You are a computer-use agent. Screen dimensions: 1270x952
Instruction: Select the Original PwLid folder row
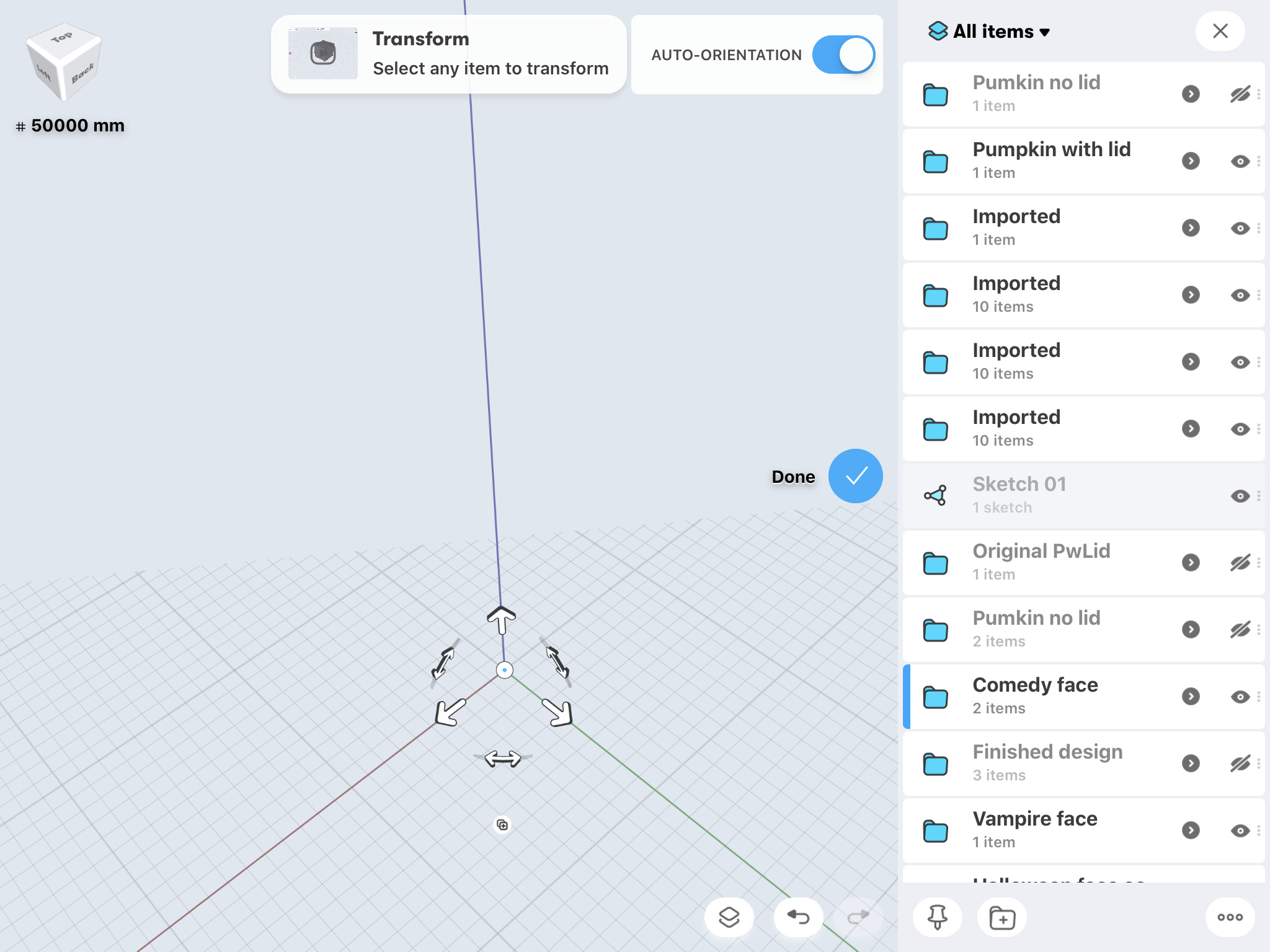[x=1042, y=562]
